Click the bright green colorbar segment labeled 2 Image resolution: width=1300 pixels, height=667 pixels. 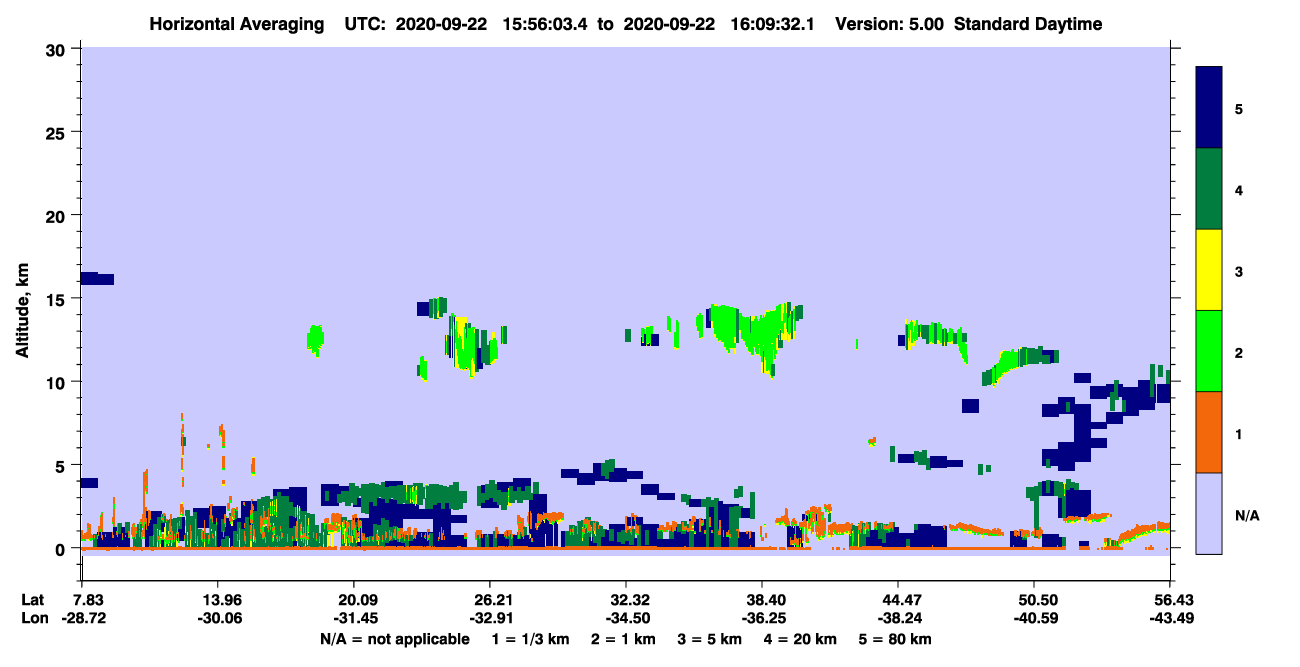pyautogui.click(x=1209, y=351)
